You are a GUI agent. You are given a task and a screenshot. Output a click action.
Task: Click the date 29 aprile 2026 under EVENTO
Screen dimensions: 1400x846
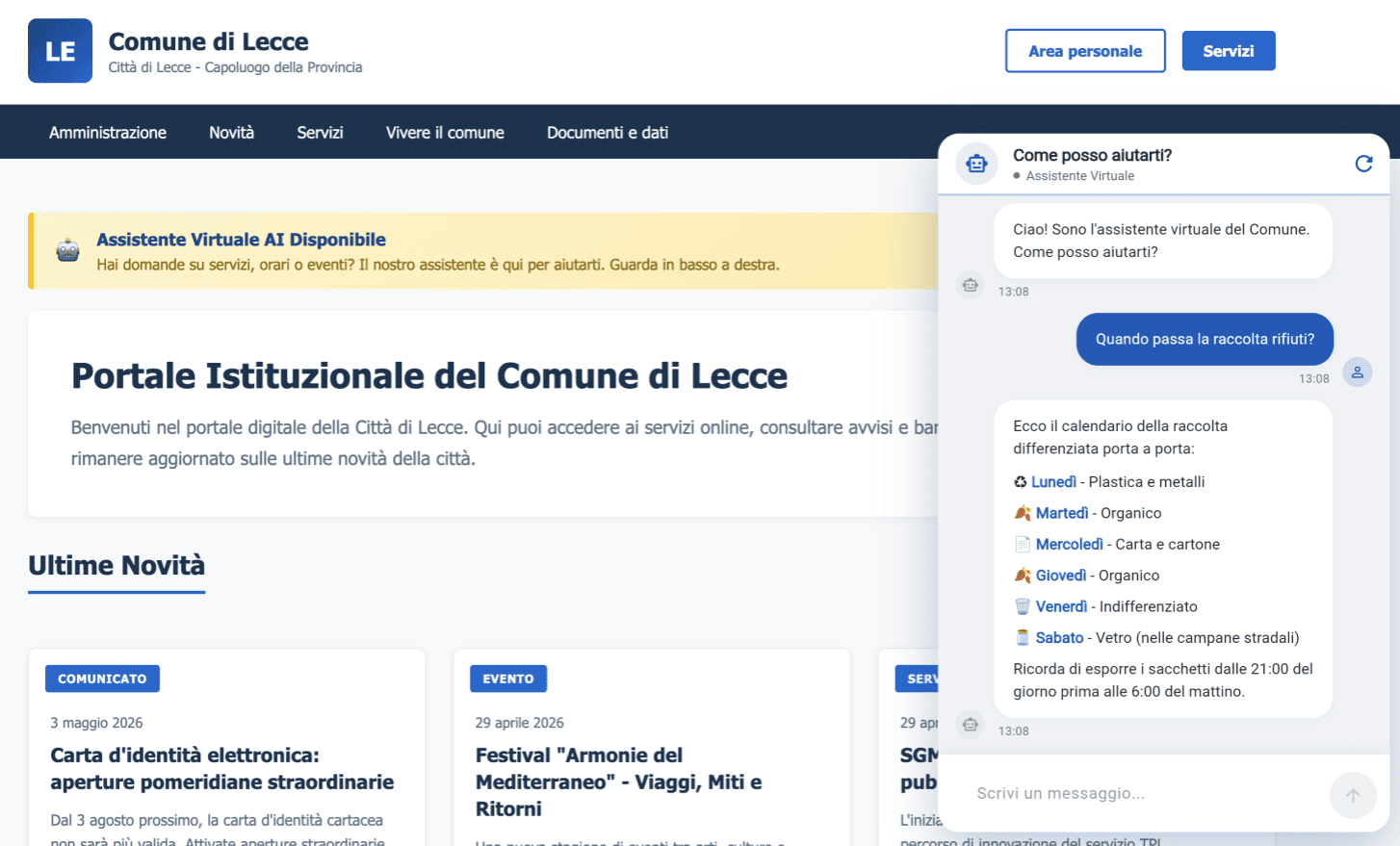coord(520,723)
